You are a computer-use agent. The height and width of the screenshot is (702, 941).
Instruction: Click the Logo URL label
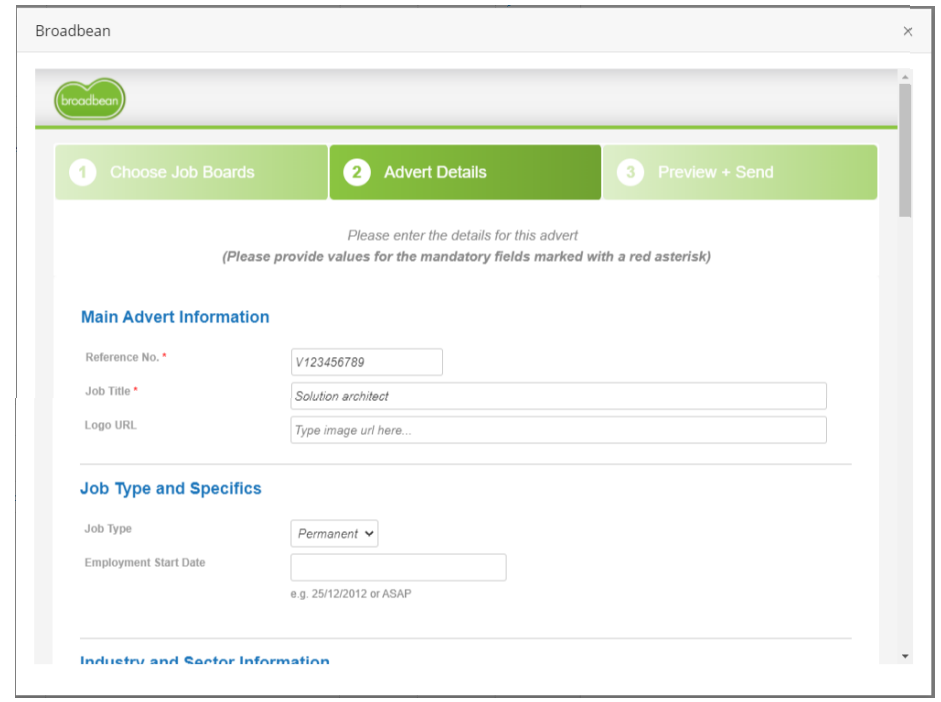(110, 425)
